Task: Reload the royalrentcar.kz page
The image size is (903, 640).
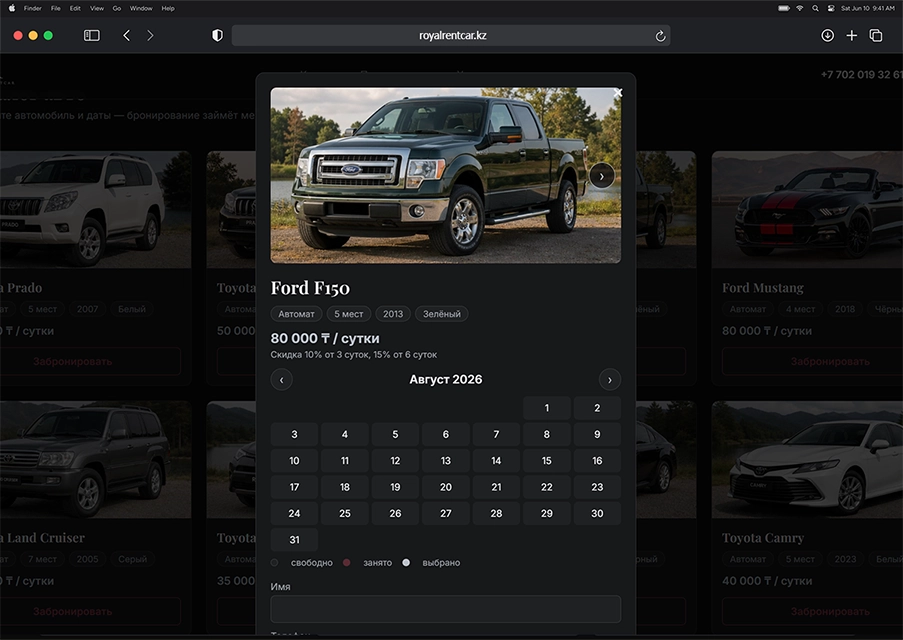Action: (x=660, y=36)
